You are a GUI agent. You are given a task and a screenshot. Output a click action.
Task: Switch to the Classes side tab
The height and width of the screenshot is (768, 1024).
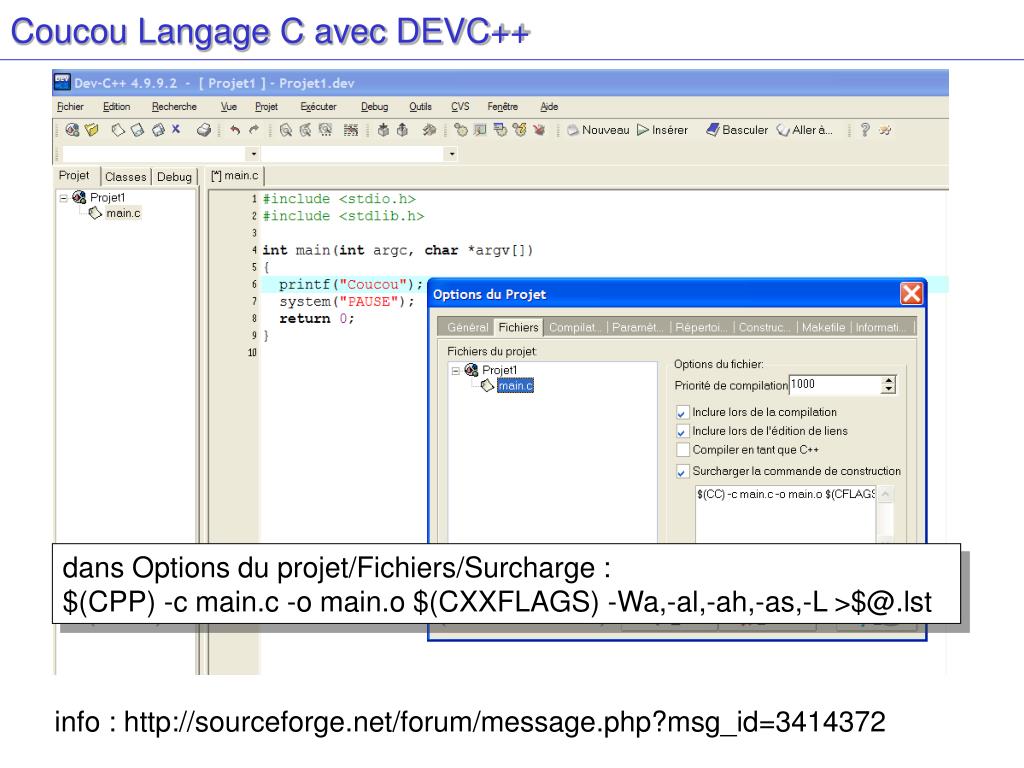125,177
